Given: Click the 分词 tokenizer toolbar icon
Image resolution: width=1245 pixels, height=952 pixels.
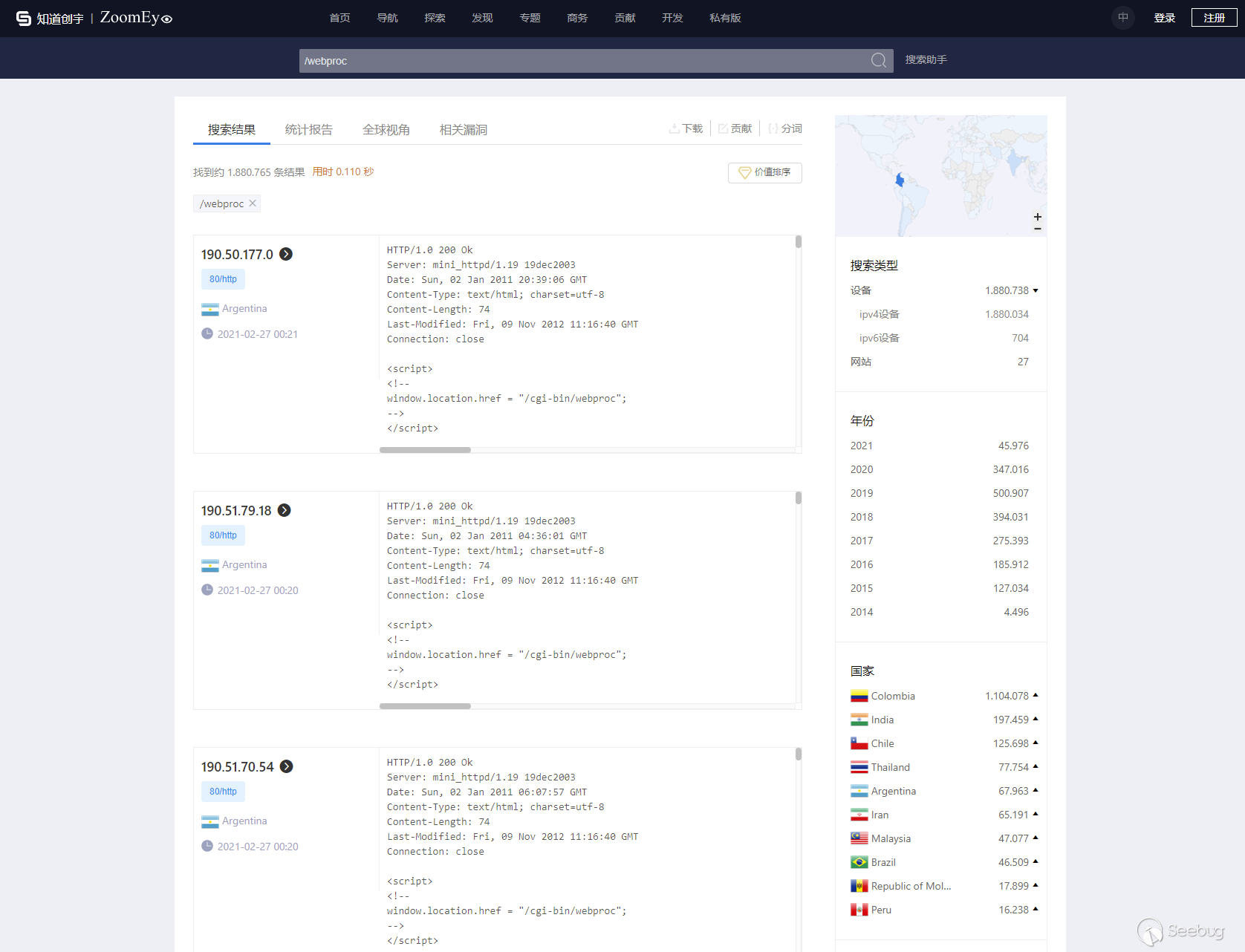Looking at the screenshot, I should (x=784, y=128).
